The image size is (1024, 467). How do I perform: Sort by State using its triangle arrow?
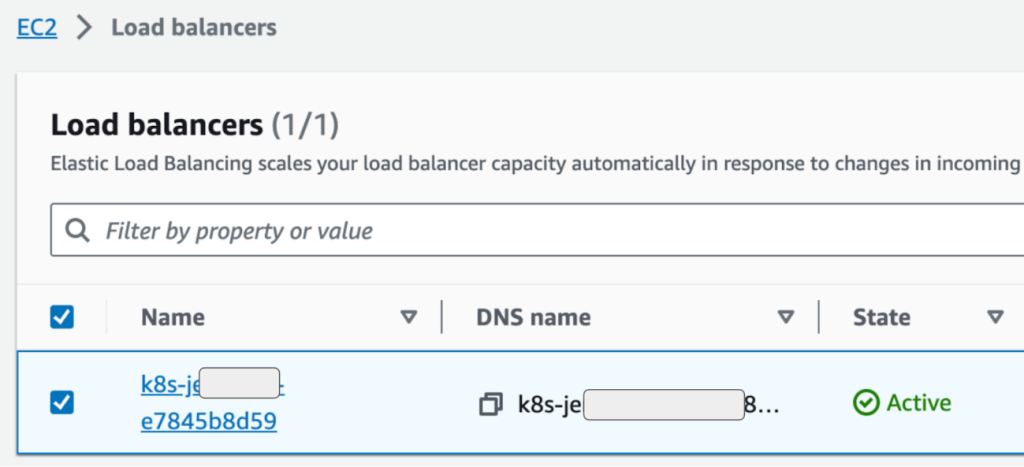point(995,317)
